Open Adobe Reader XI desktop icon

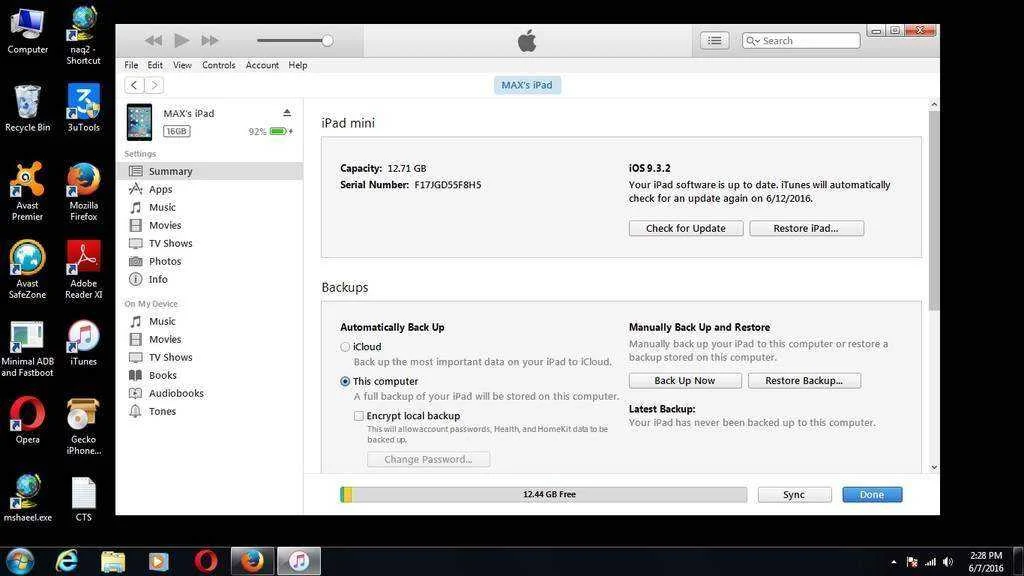click(x=84, y=270)
